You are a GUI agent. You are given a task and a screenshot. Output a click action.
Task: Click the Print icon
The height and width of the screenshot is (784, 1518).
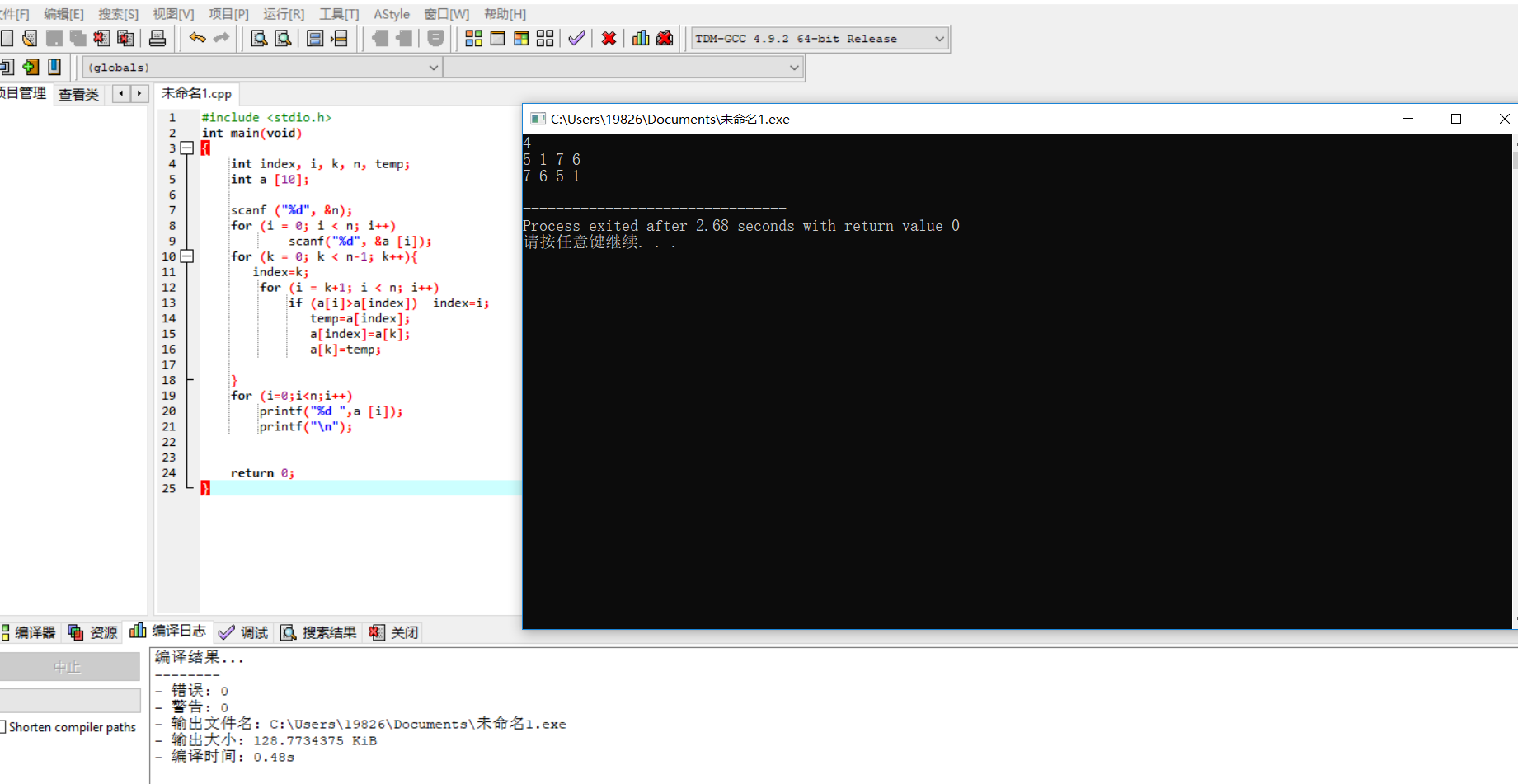click(x=157, y=38)
